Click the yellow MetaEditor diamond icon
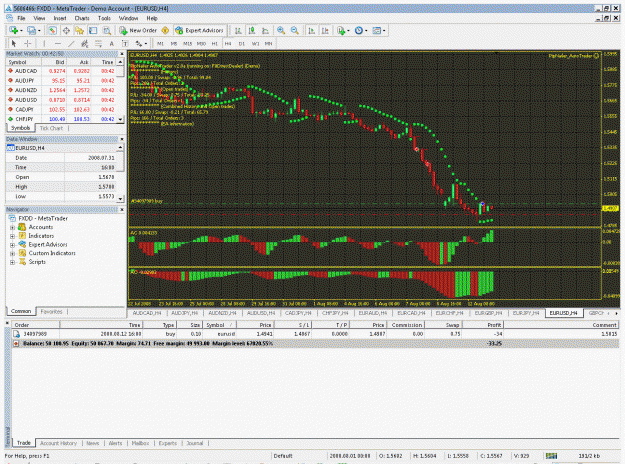 tap(165, 30)
